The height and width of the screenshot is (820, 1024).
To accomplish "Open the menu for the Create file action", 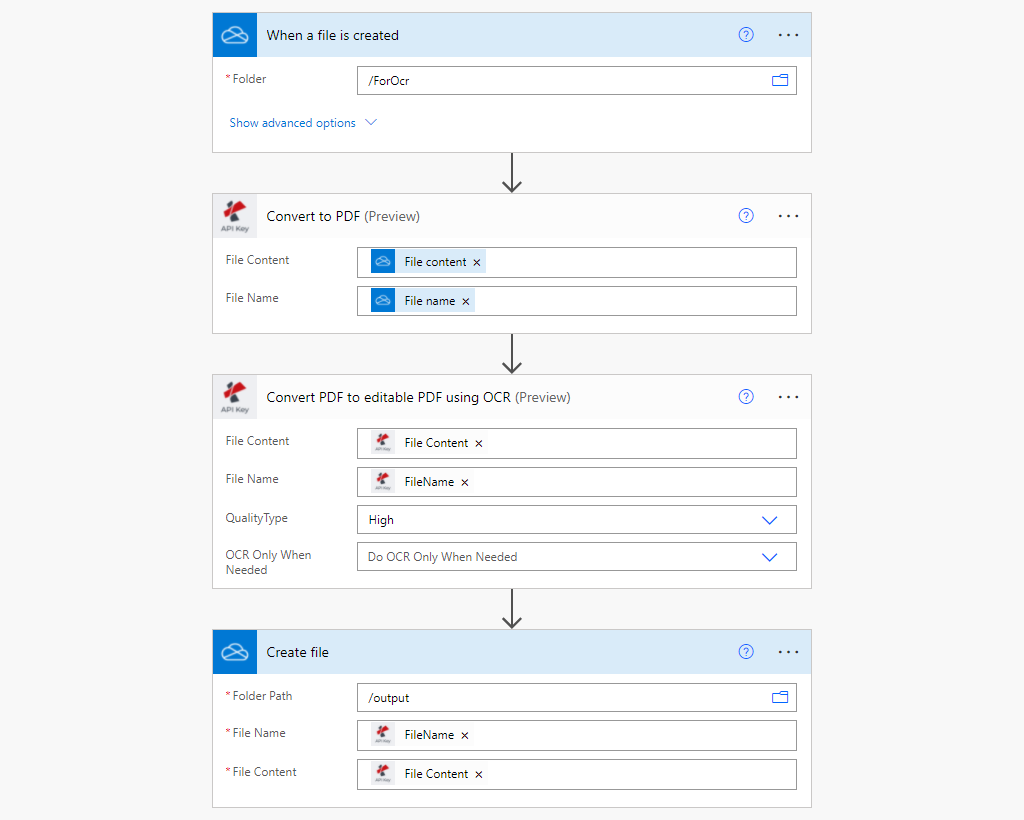I will (x=788, y=651).
